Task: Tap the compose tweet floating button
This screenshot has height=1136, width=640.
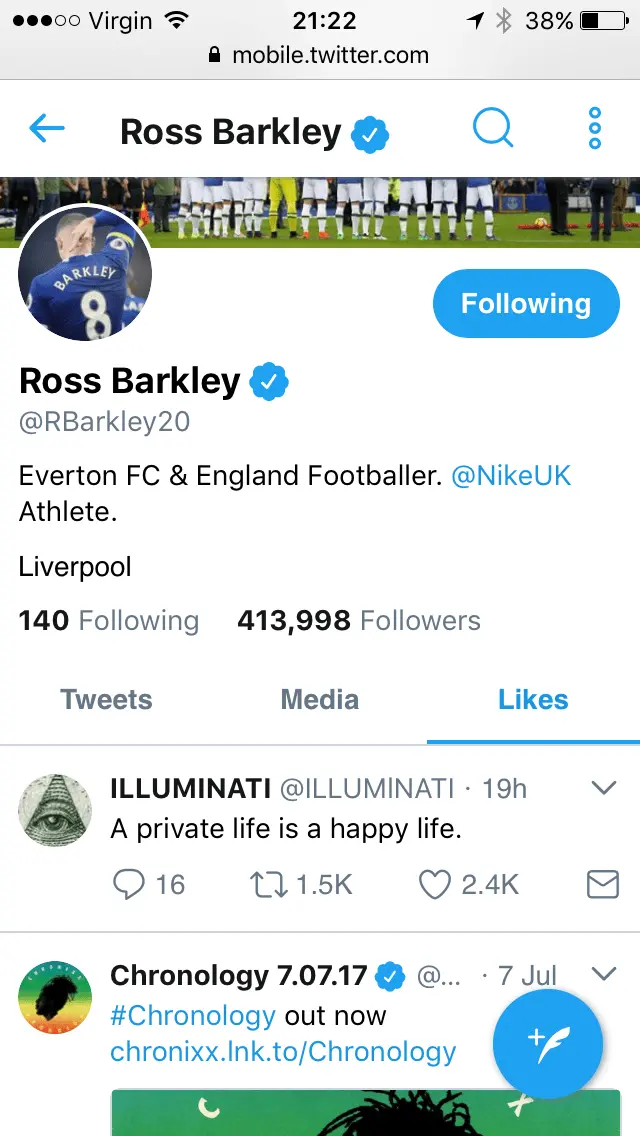Action: (547, 1044)
